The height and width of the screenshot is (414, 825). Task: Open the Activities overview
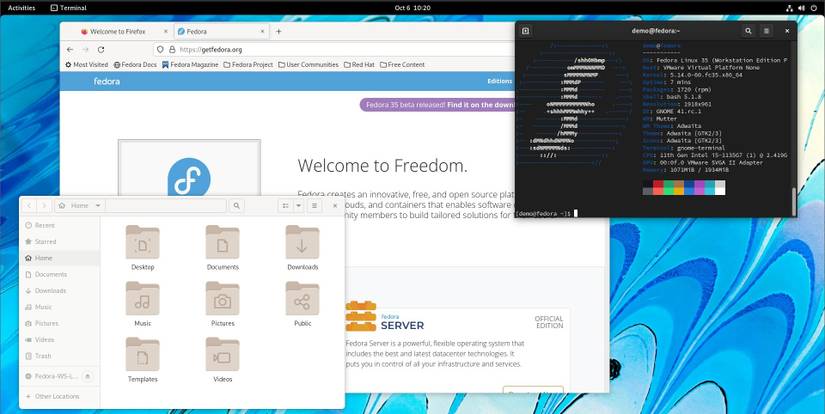coord(22,8)
